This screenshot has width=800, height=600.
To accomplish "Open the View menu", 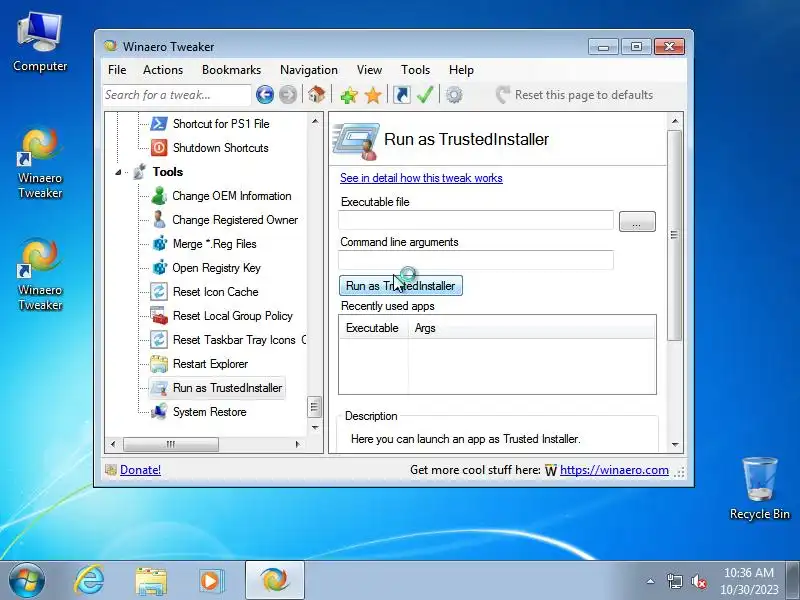I will pos(369,70).
